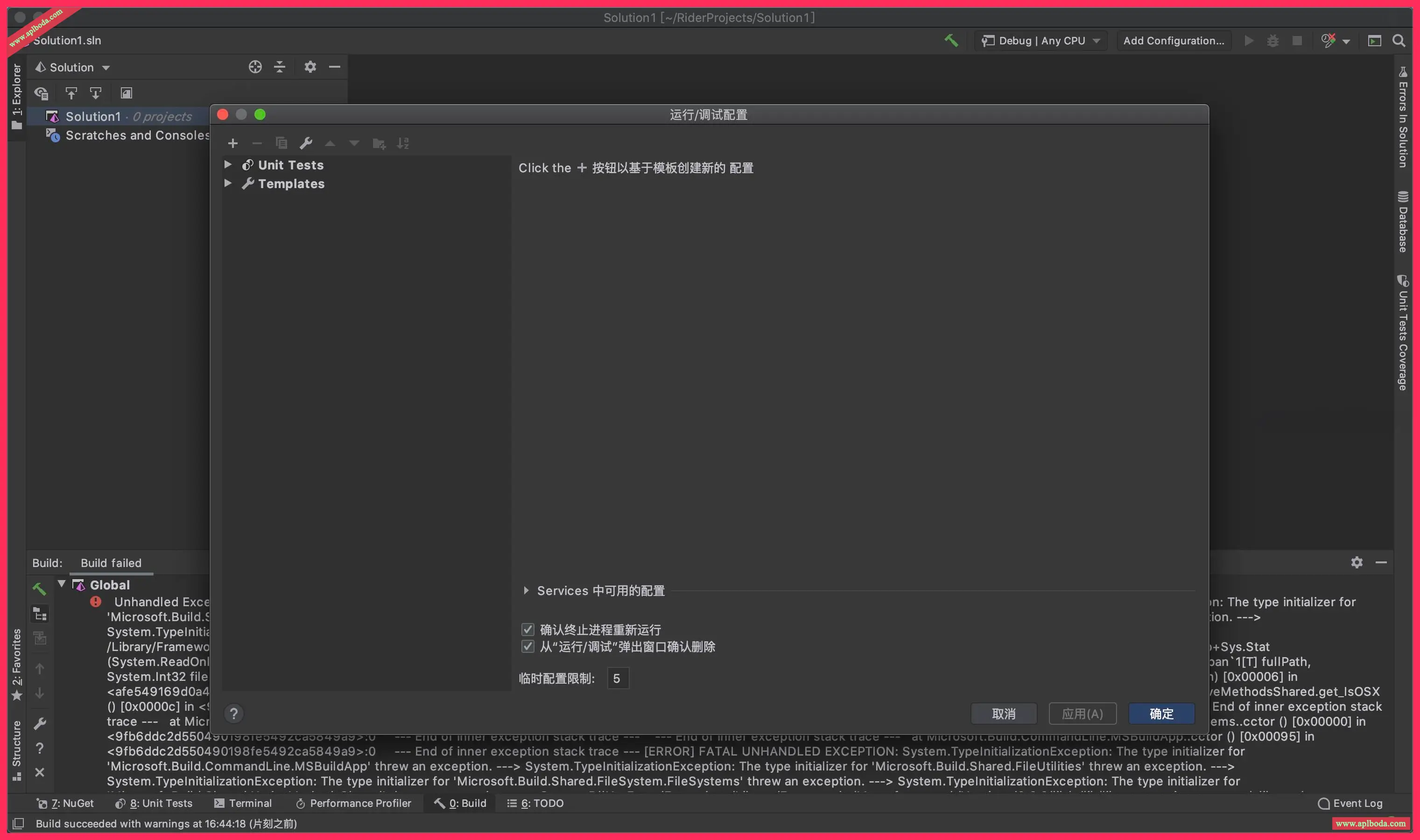Expand the Unit Tests tree node
The height and width of the screenshot is (840, 1420).
pyautogui.click(x=228, y=165)
